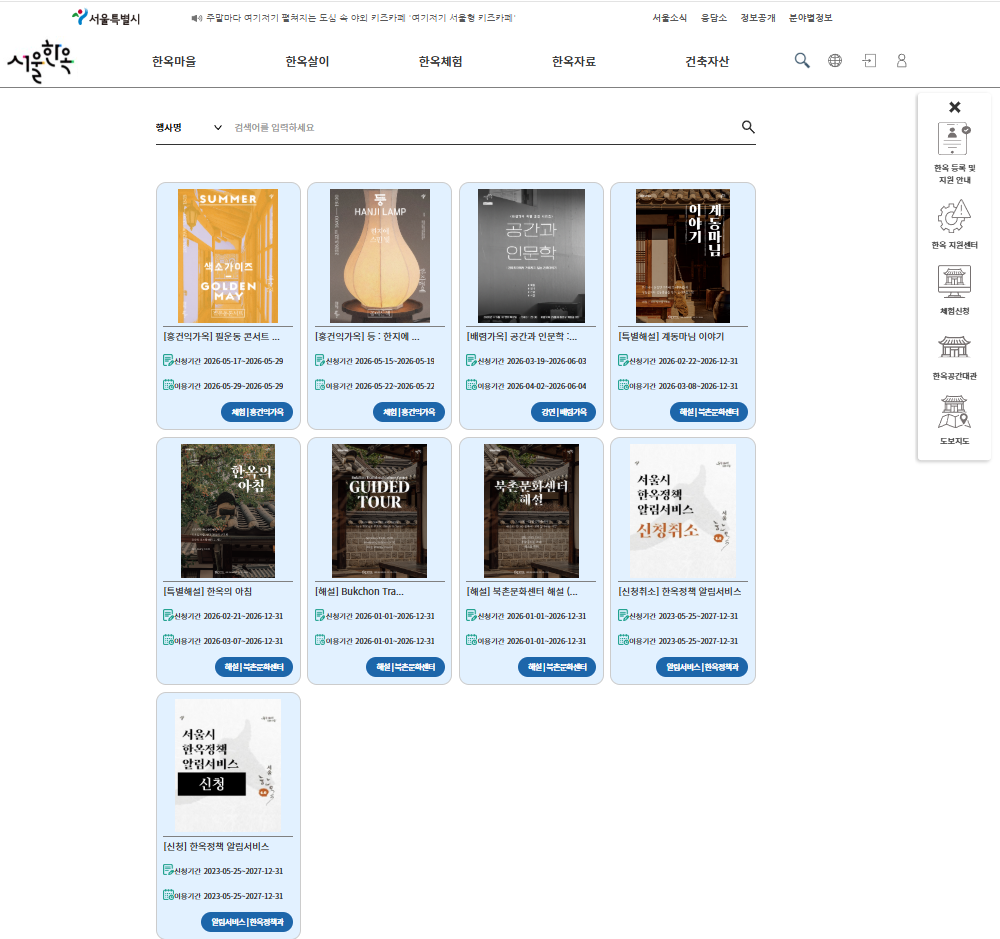The width and height of the screenshot is (1000, 939).
Task: Click 이용기간 calendar icon on [신청] 한옥정책 알림서비스 card
Action: (x=168, y=895)
